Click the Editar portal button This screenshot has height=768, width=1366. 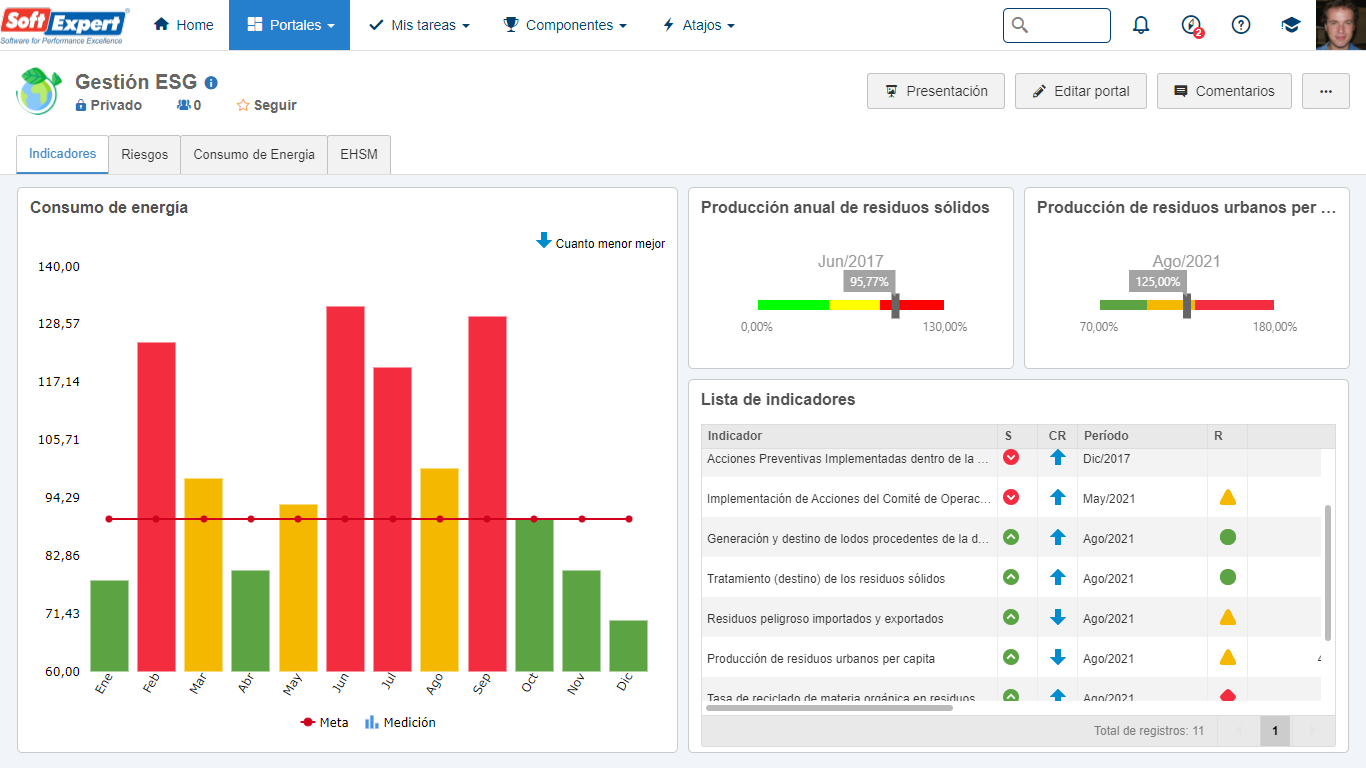(1081, 91)
